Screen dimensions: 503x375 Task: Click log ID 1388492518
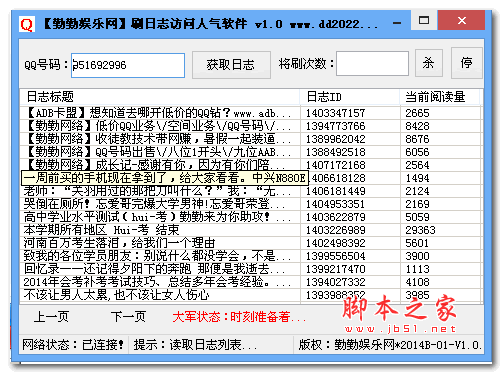[x=336, y=152]
